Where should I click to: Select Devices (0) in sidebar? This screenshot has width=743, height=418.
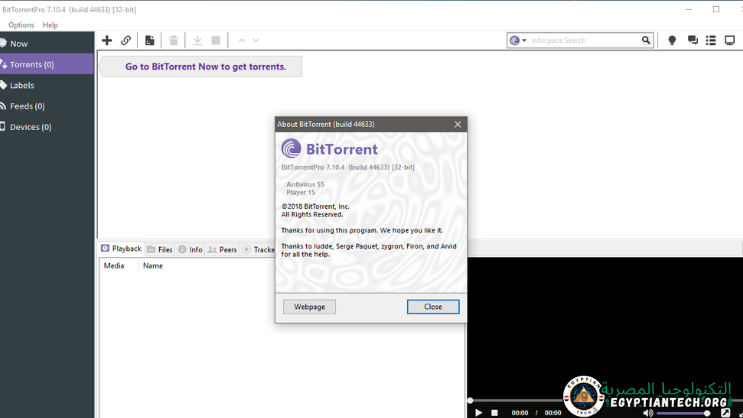[46, 127]
